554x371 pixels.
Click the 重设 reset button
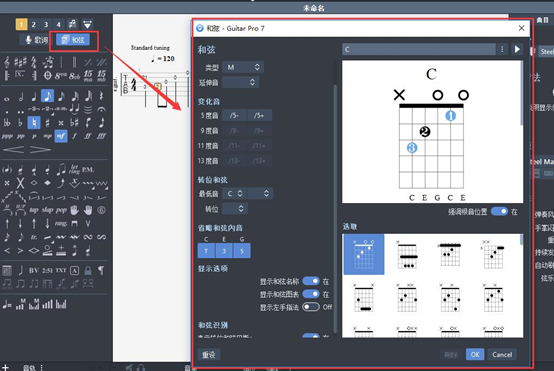click(x=209, y=354)
